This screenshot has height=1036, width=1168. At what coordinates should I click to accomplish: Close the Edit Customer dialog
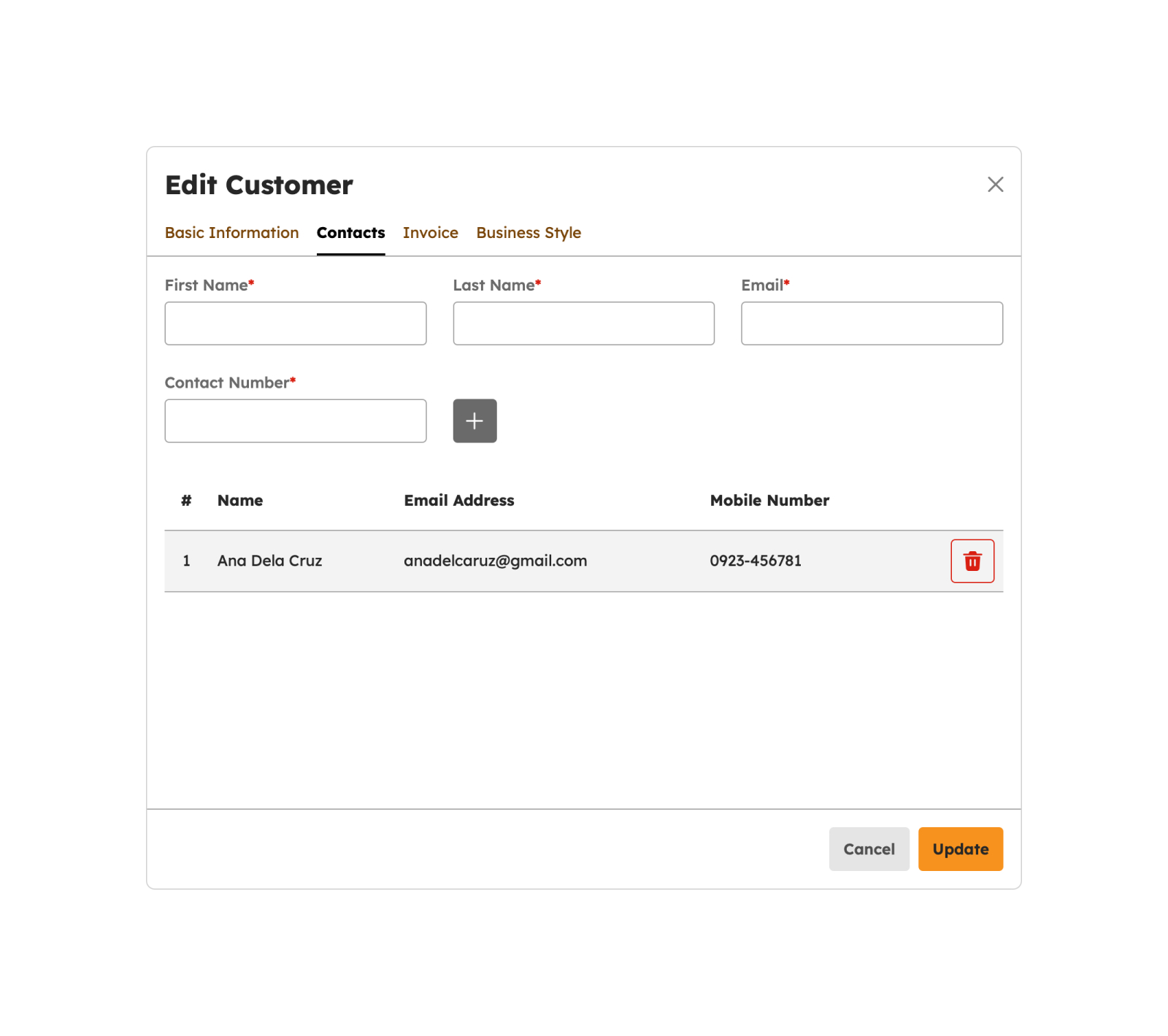click(x=995, y=184)
